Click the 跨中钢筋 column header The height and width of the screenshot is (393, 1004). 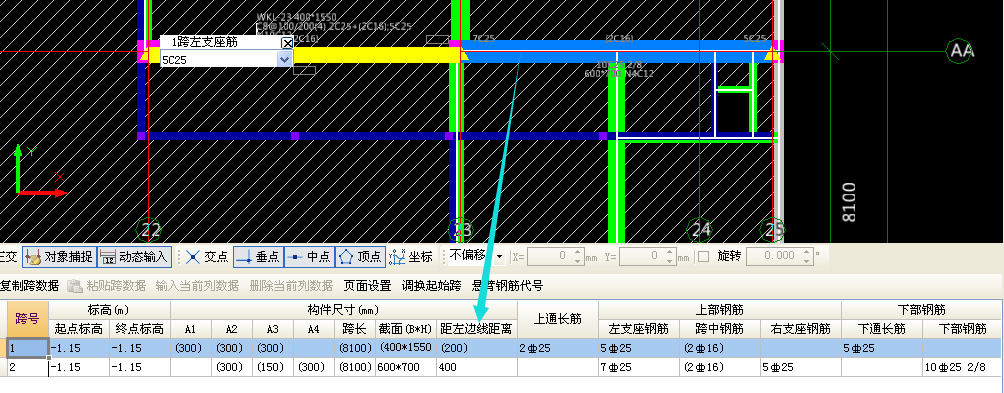click(x=720, y=329)
